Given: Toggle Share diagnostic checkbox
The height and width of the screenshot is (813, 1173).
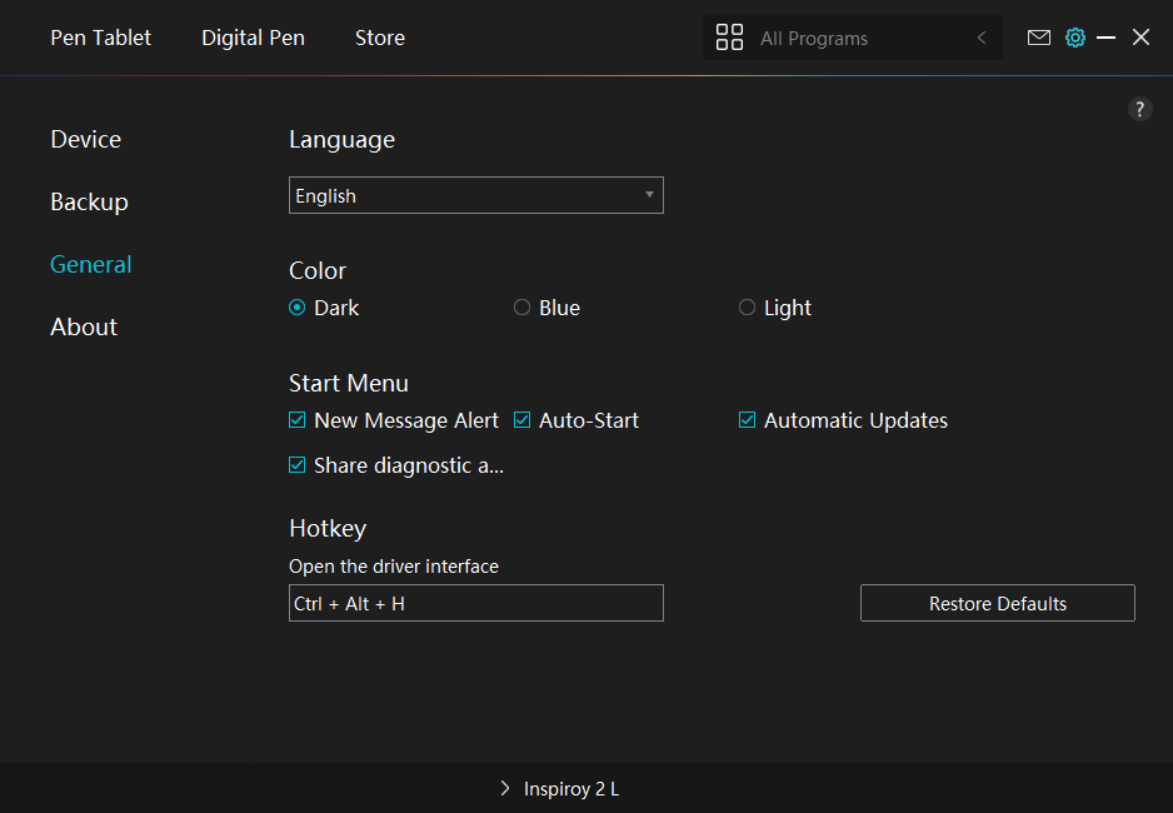Looking at the screenshot, I should tap(297, 465).
